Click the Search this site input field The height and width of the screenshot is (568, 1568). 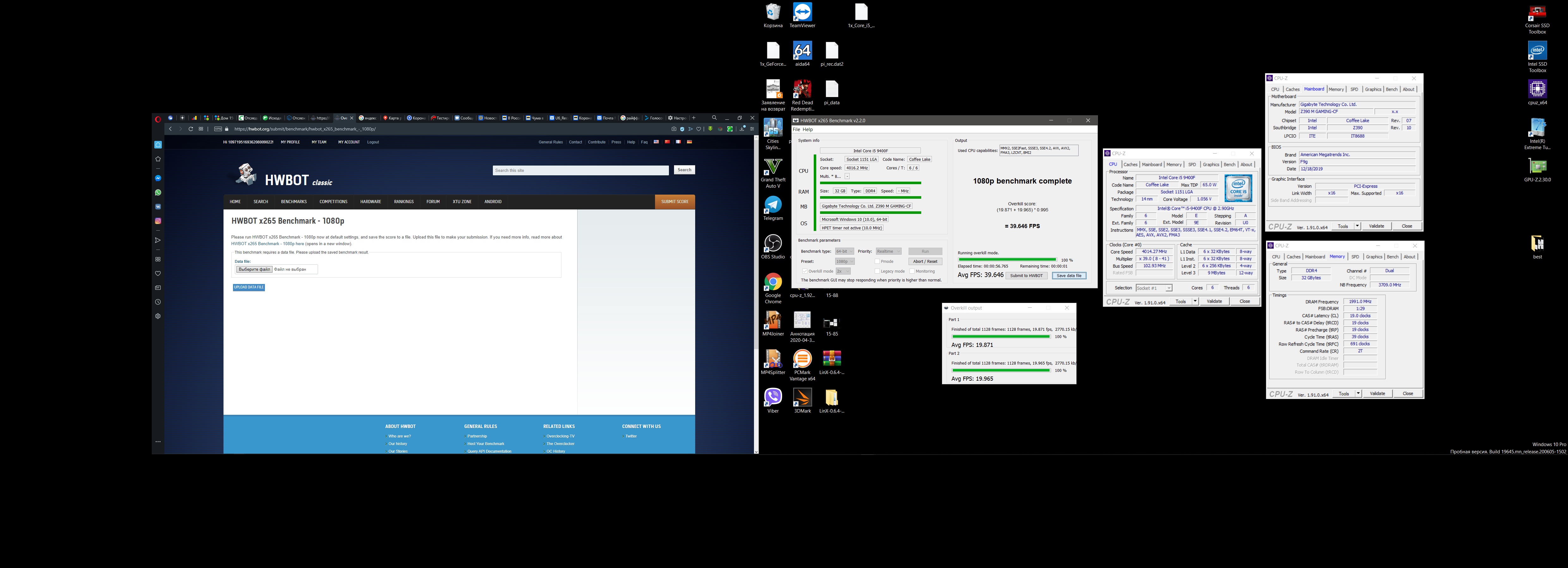tap(581, 170)
